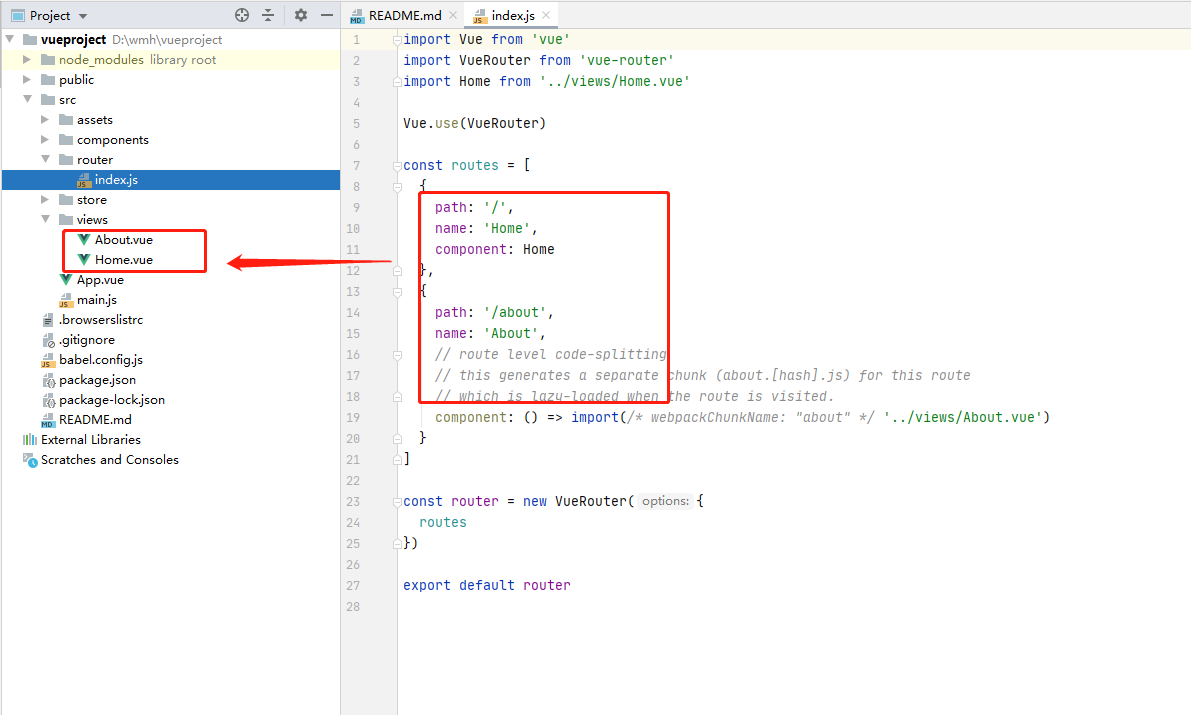1191x715 pixels.
Task: Open the Project view dropdown
Action: (x=83, y=16)
